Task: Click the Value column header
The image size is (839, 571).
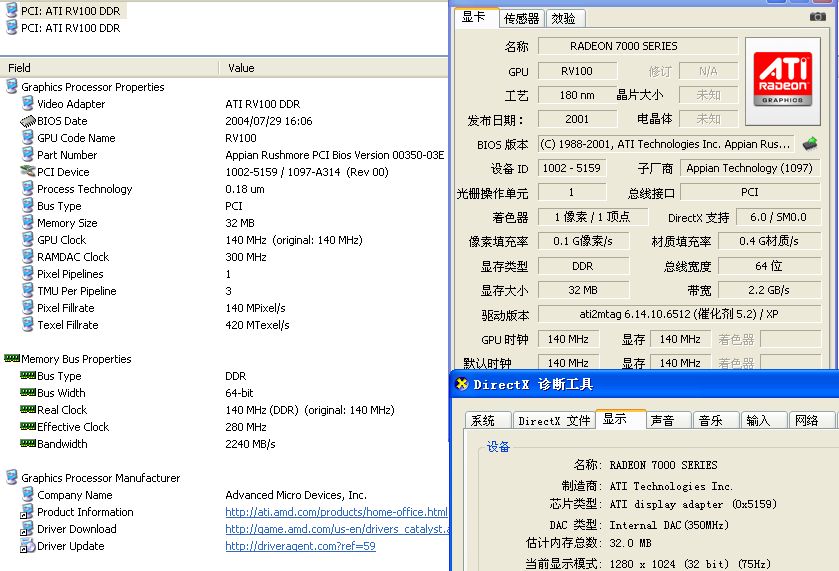Action: (334, 68)
